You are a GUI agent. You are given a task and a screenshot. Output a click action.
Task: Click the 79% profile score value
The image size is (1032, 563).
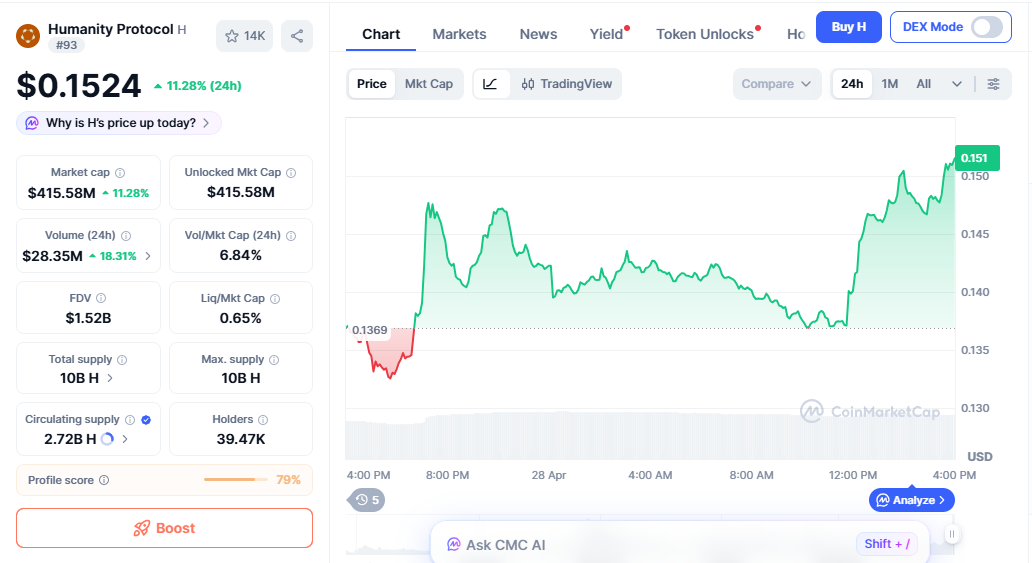(288, 480)
